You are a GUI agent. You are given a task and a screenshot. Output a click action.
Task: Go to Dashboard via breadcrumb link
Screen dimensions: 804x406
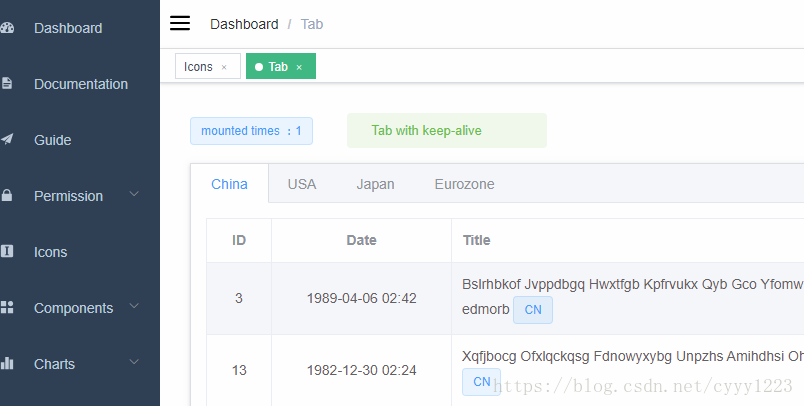[x=244, y=24]
